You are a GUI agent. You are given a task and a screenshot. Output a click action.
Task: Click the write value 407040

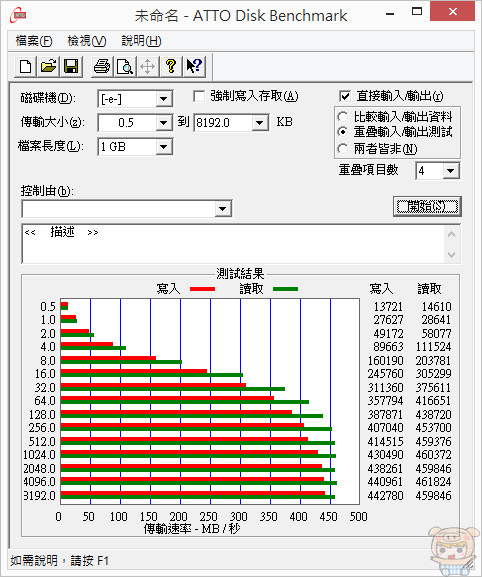tap(385, 428)
